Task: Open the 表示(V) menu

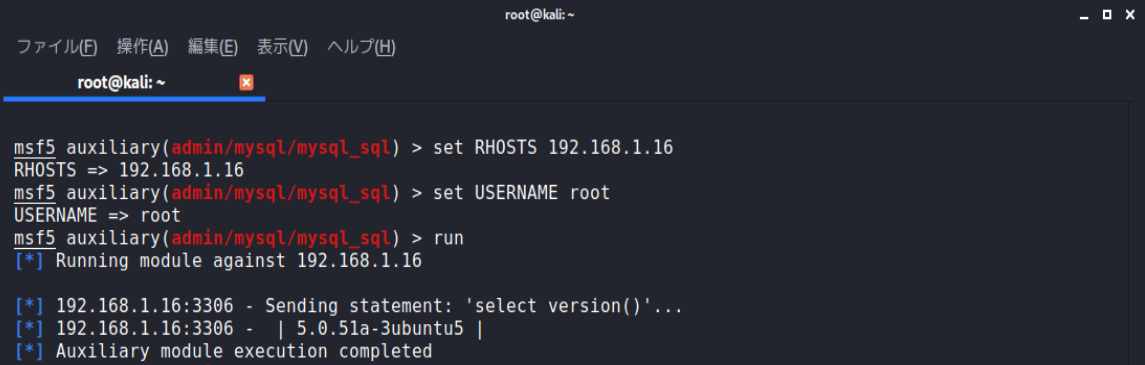Action: [x=282, y=47]
